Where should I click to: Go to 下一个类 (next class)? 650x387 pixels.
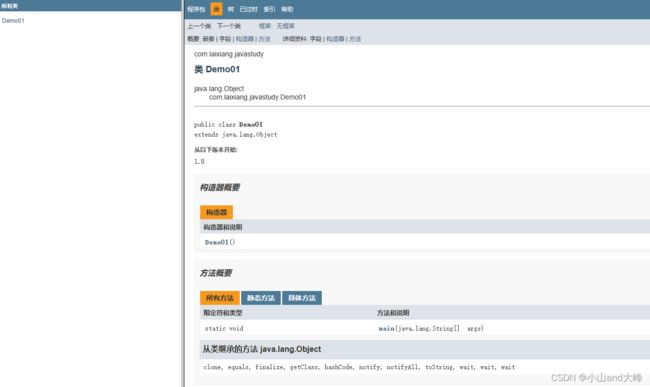[229, 26]
